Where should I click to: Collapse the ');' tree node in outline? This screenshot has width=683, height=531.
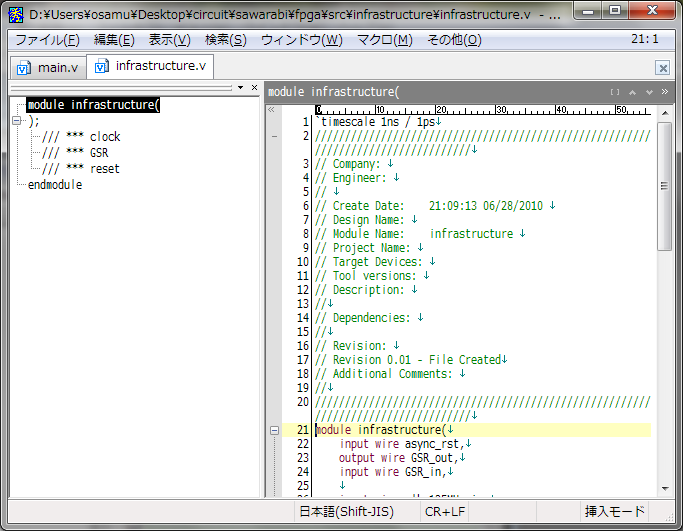(16, 121)
